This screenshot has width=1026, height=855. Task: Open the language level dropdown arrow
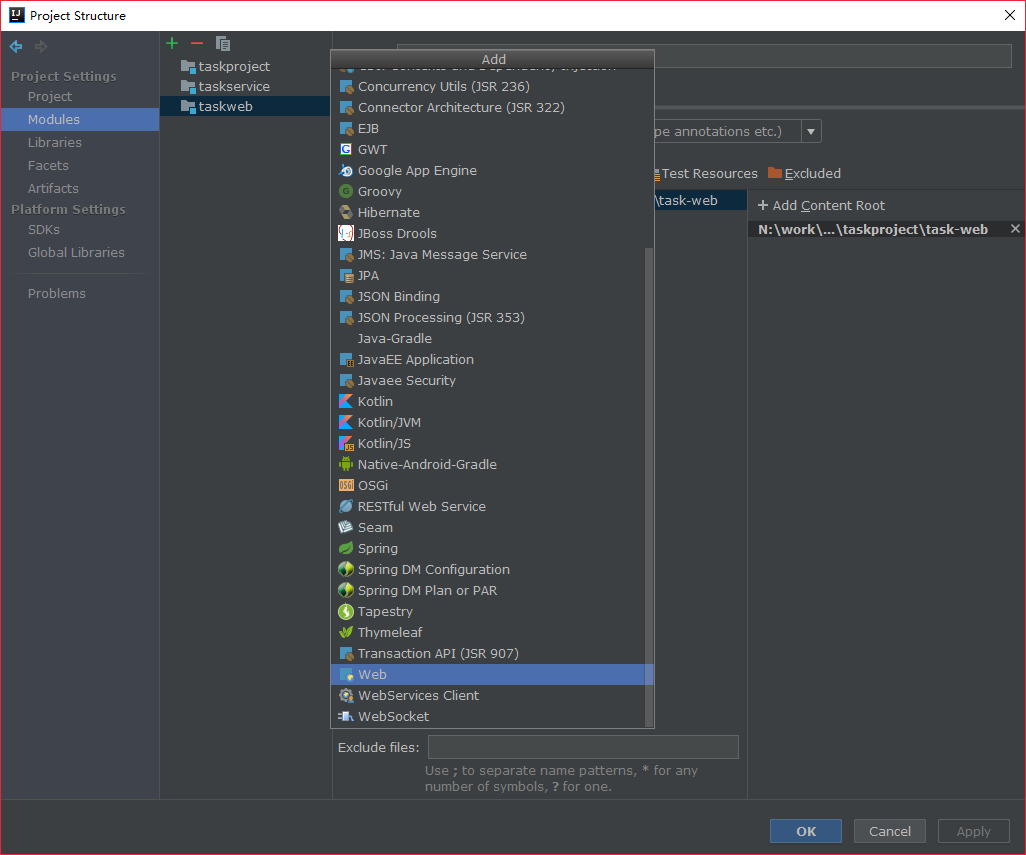811,131
